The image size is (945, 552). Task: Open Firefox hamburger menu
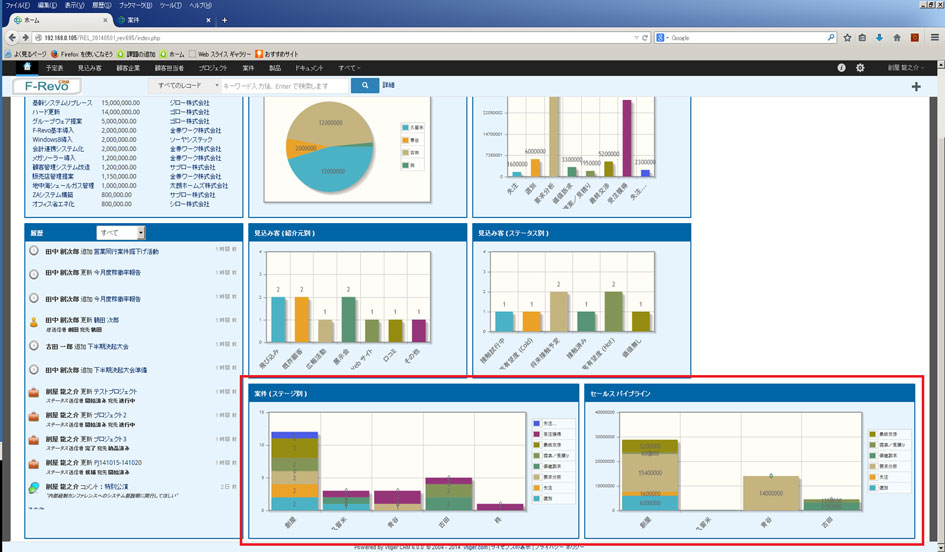[934, 37]
